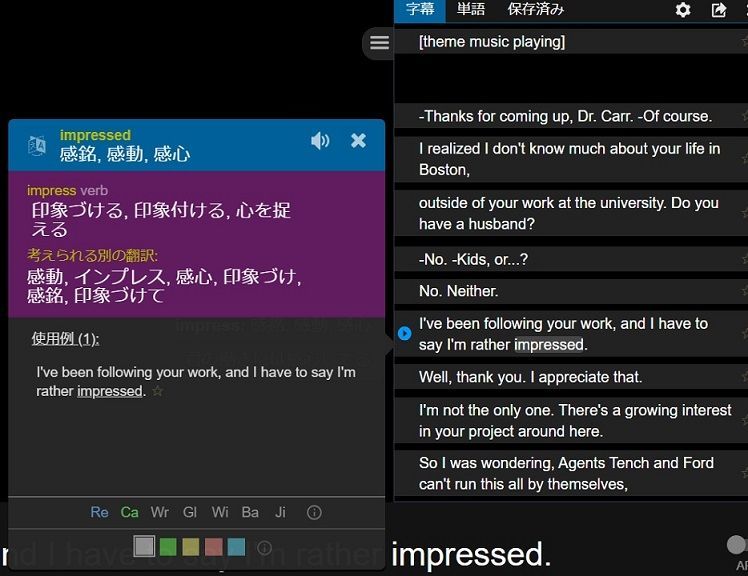Play pronunciation audio for impressed
This screenshot has width=748, height=576.
point(320,141)
